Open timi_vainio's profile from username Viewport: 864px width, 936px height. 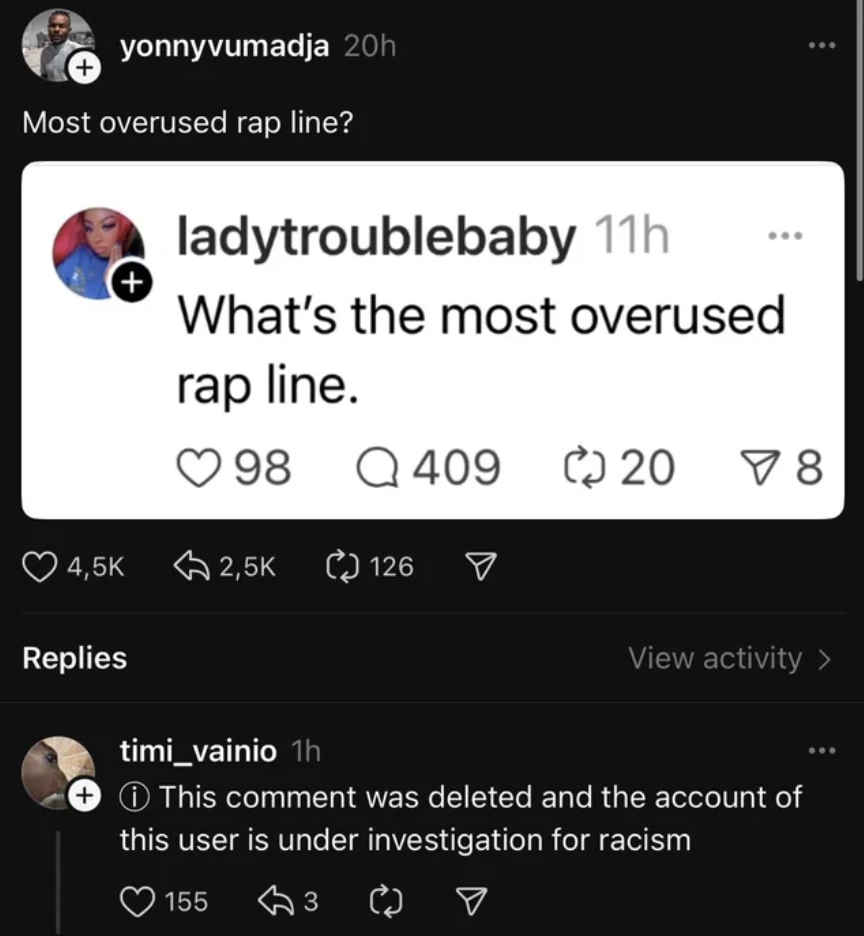pos(198,750)
